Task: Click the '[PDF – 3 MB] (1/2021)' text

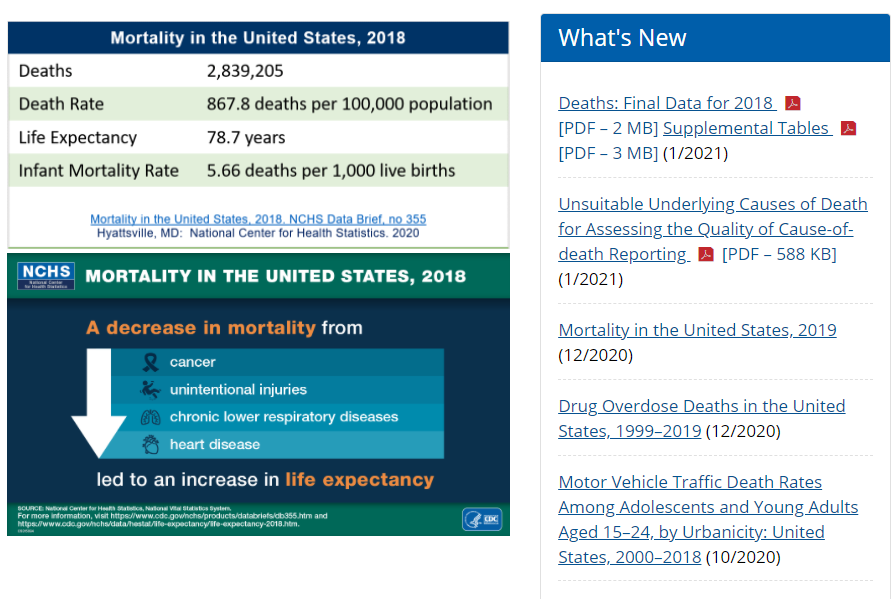Action: tap(643, 153)
